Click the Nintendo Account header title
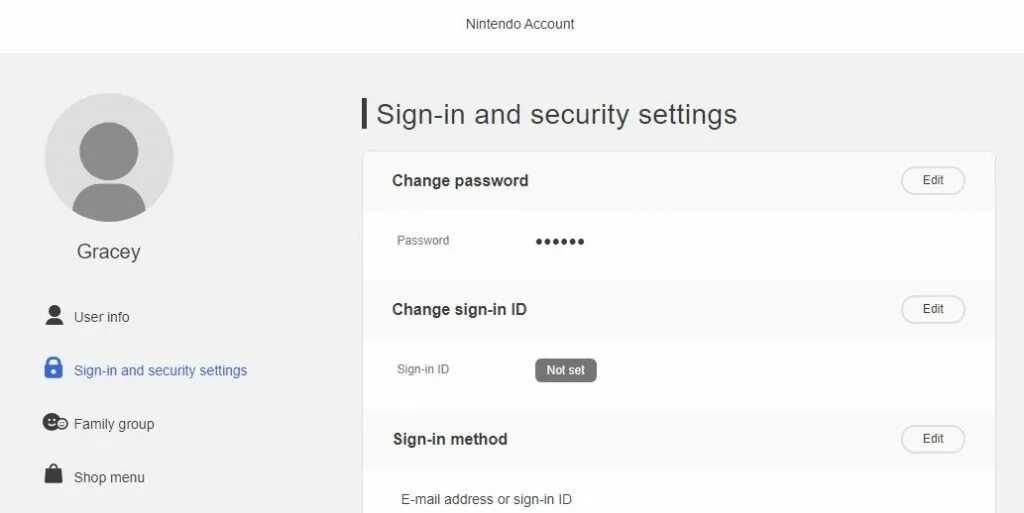Screen dimensions: 1024x513 click(x=520, y=24)
